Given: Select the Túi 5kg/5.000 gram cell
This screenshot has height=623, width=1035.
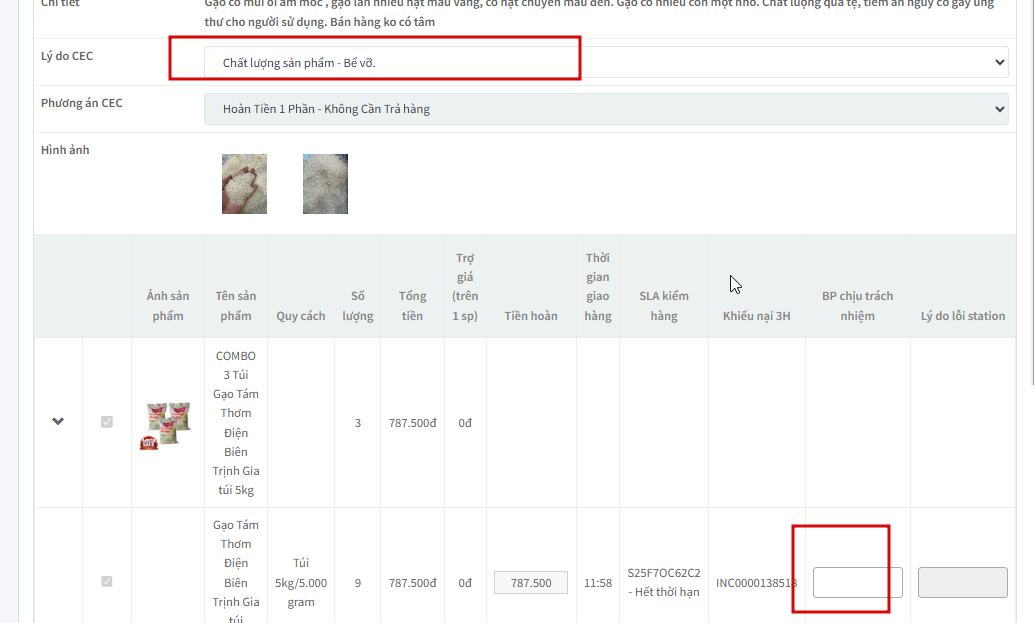Looking at the screenshot, I should click(301, 582).
